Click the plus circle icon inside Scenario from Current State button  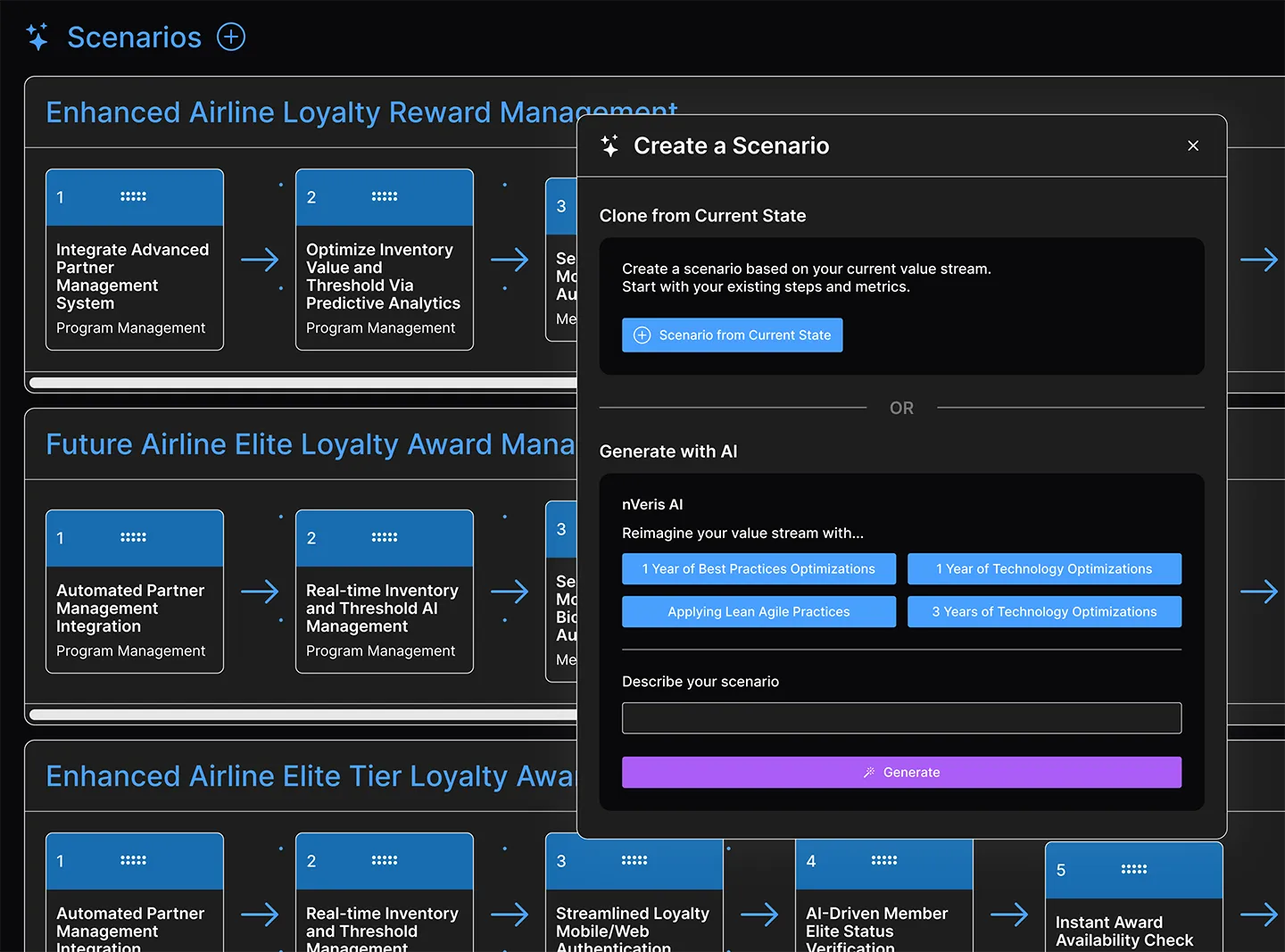click(642, 335)
